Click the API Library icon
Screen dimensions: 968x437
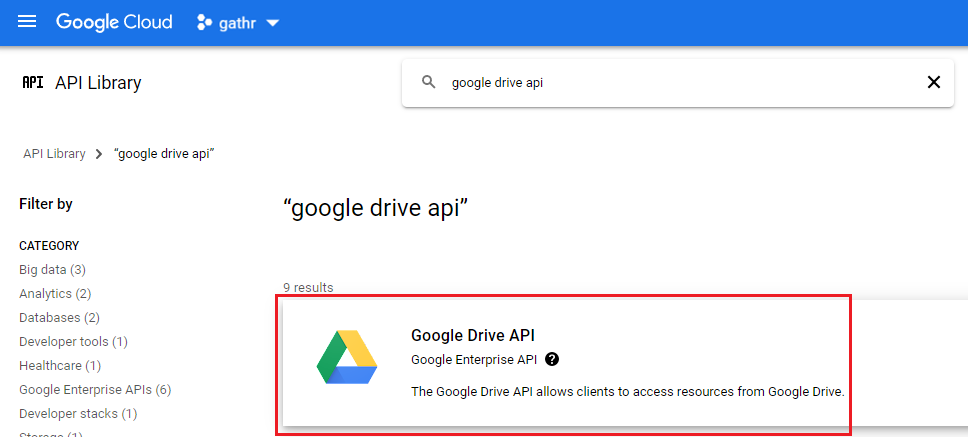click(33, 83)
